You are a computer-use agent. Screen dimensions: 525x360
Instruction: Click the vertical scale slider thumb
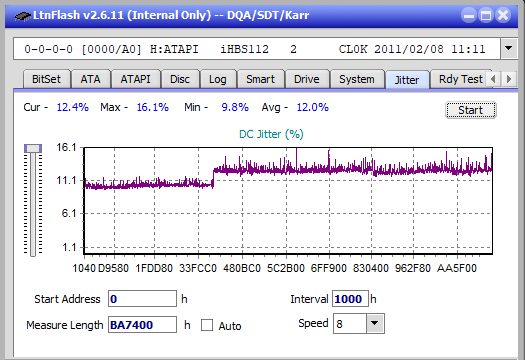33,148
